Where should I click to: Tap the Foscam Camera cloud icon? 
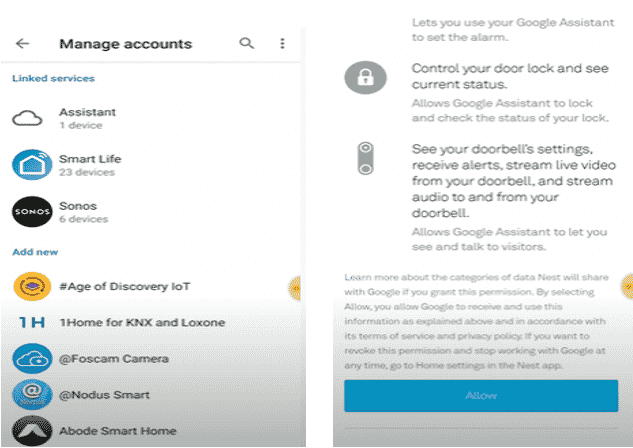tap(31, 358)
